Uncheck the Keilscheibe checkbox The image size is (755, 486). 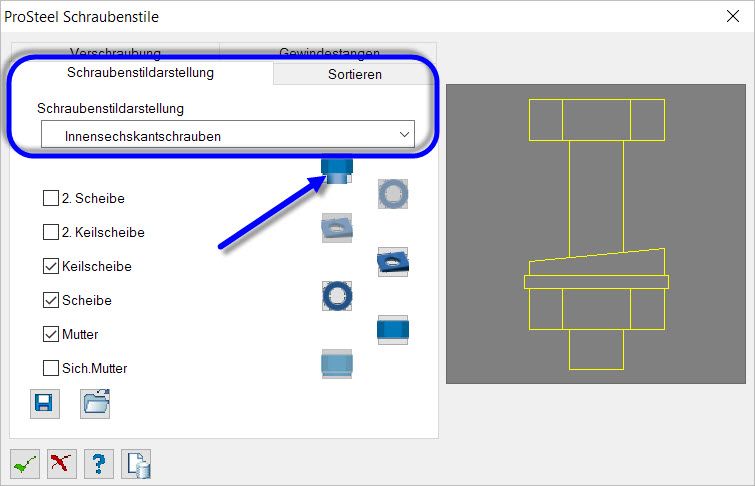tap(51, 266)
